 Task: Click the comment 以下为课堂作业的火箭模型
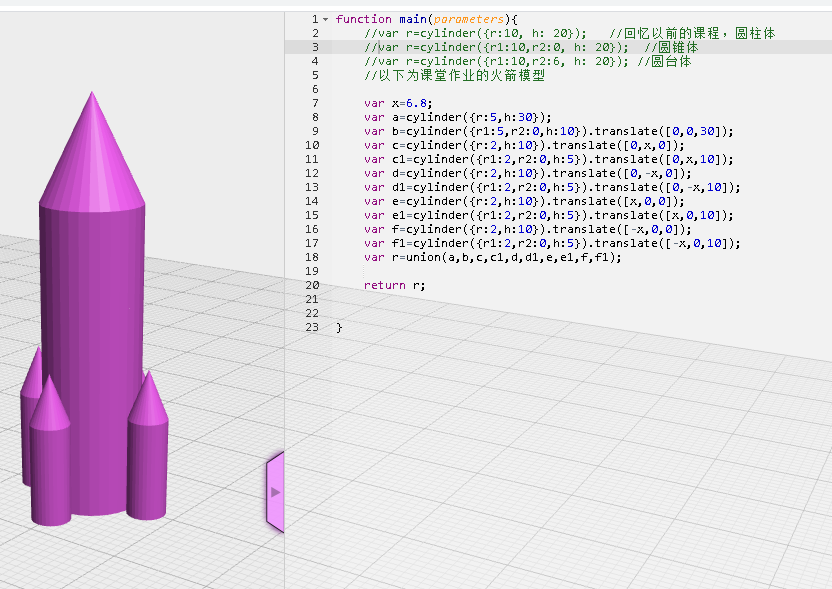(455, 75)
